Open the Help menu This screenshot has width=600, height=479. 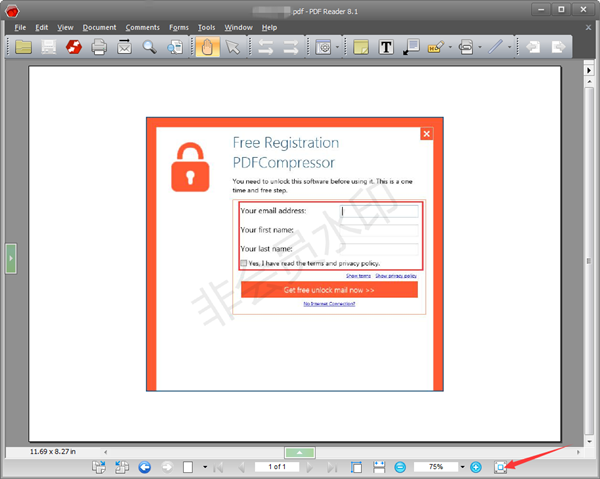point(269,28)
